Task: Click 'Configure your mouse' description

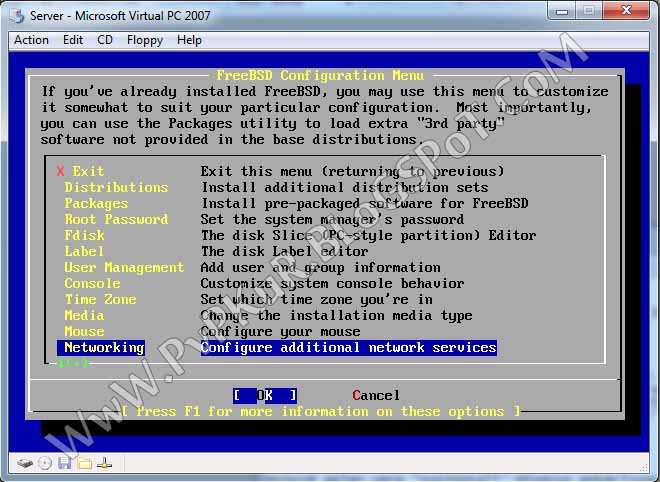Action: point(280,331)
